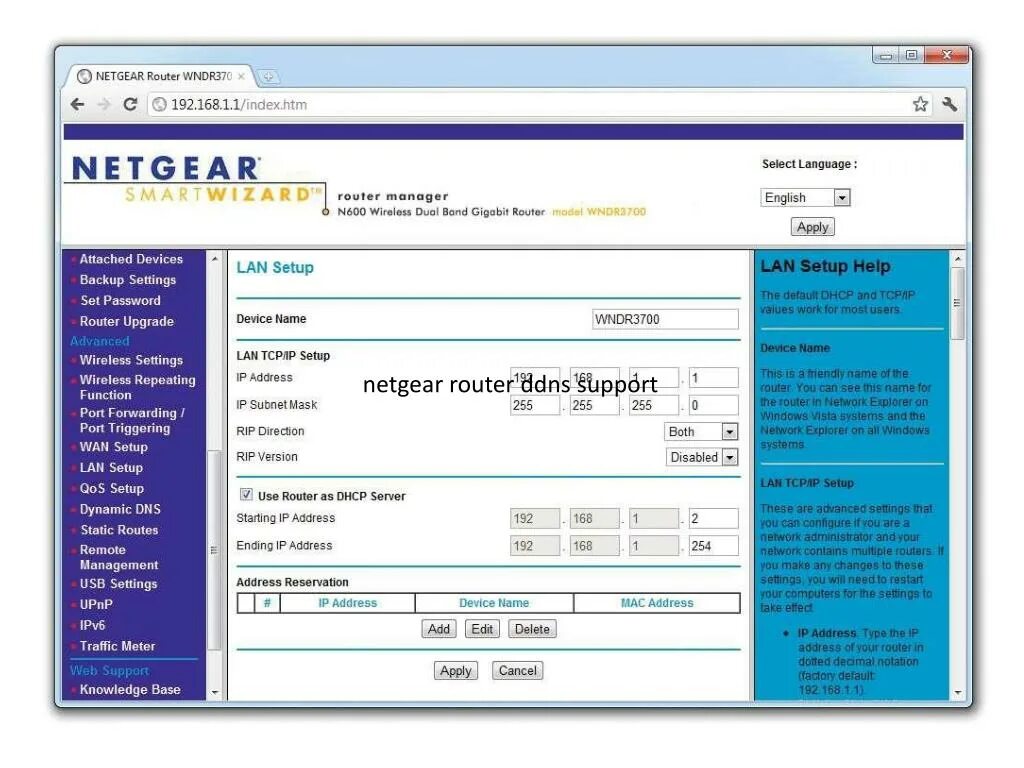The height and width of the screenshot is (768, 1024).
Task: Click the Device Name field
Action: tap(665, 319)
